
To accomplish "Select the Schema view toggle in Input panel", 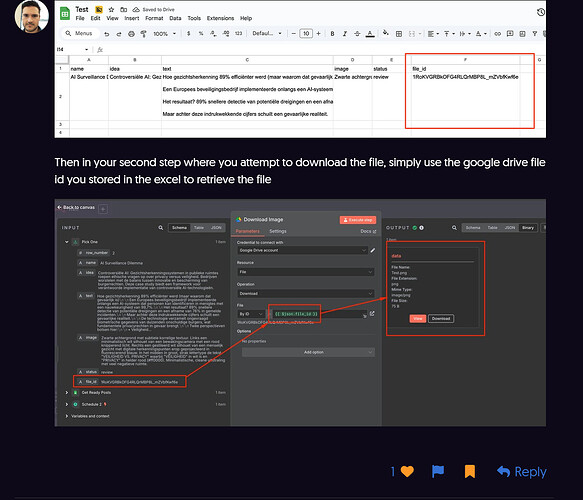I will 179,228.
